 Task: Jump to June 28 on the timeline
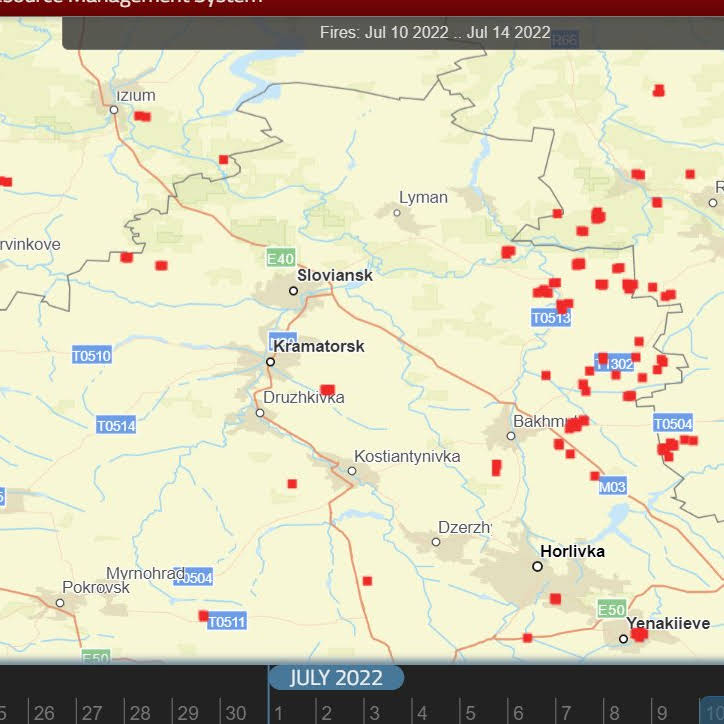point(140,712)
